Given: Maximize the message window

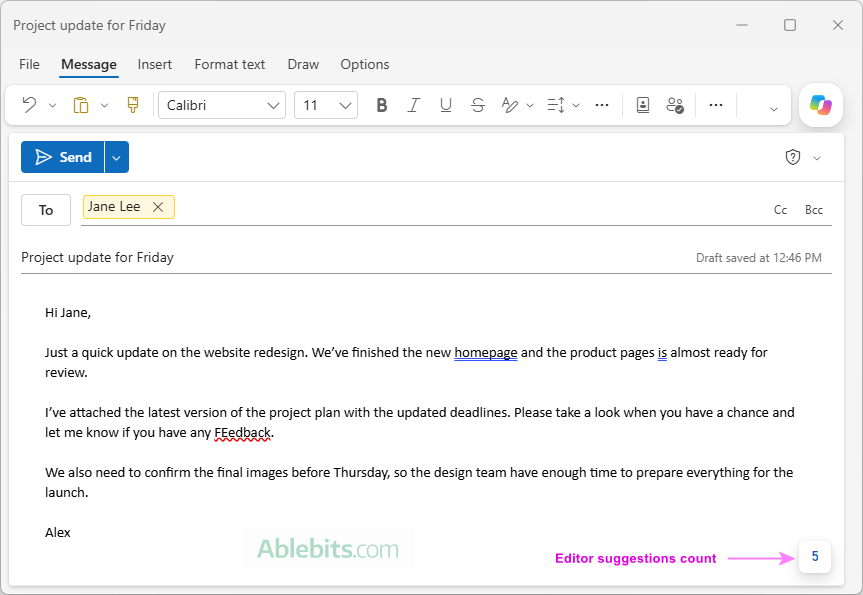Looking at the screenshot, I should click(x=790, y=25).
